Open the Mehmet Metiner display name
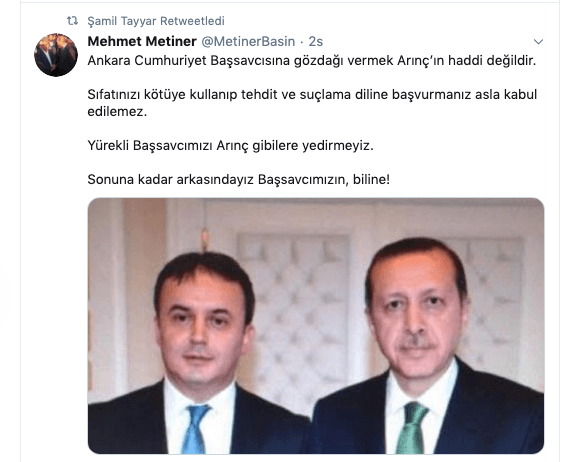 click(x=142, y=41)
